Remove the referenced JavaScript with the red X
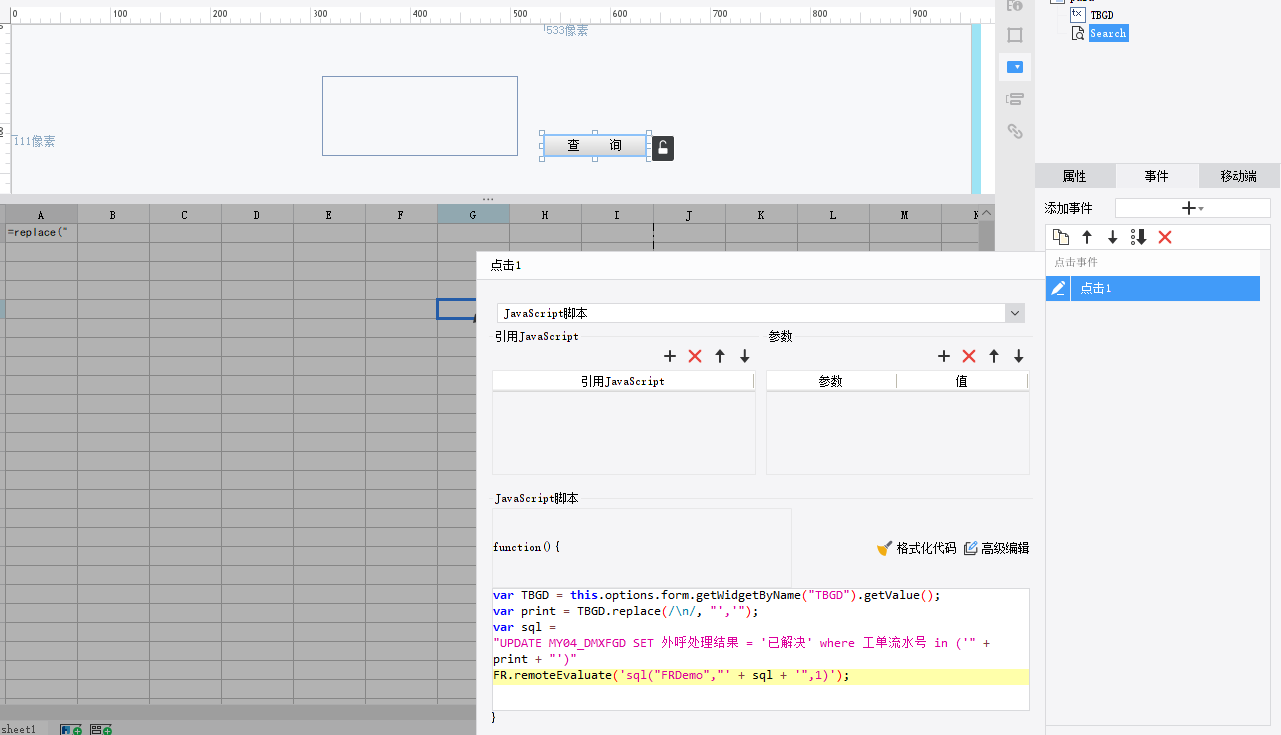 pos(695,356)
